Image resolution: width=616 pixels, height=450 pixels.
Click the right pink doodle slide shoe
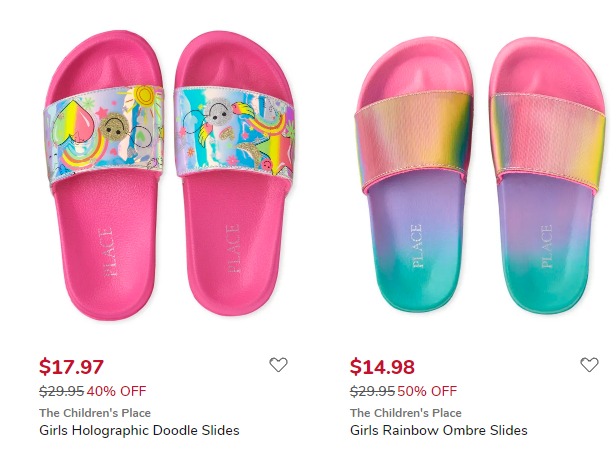(235, 173)
